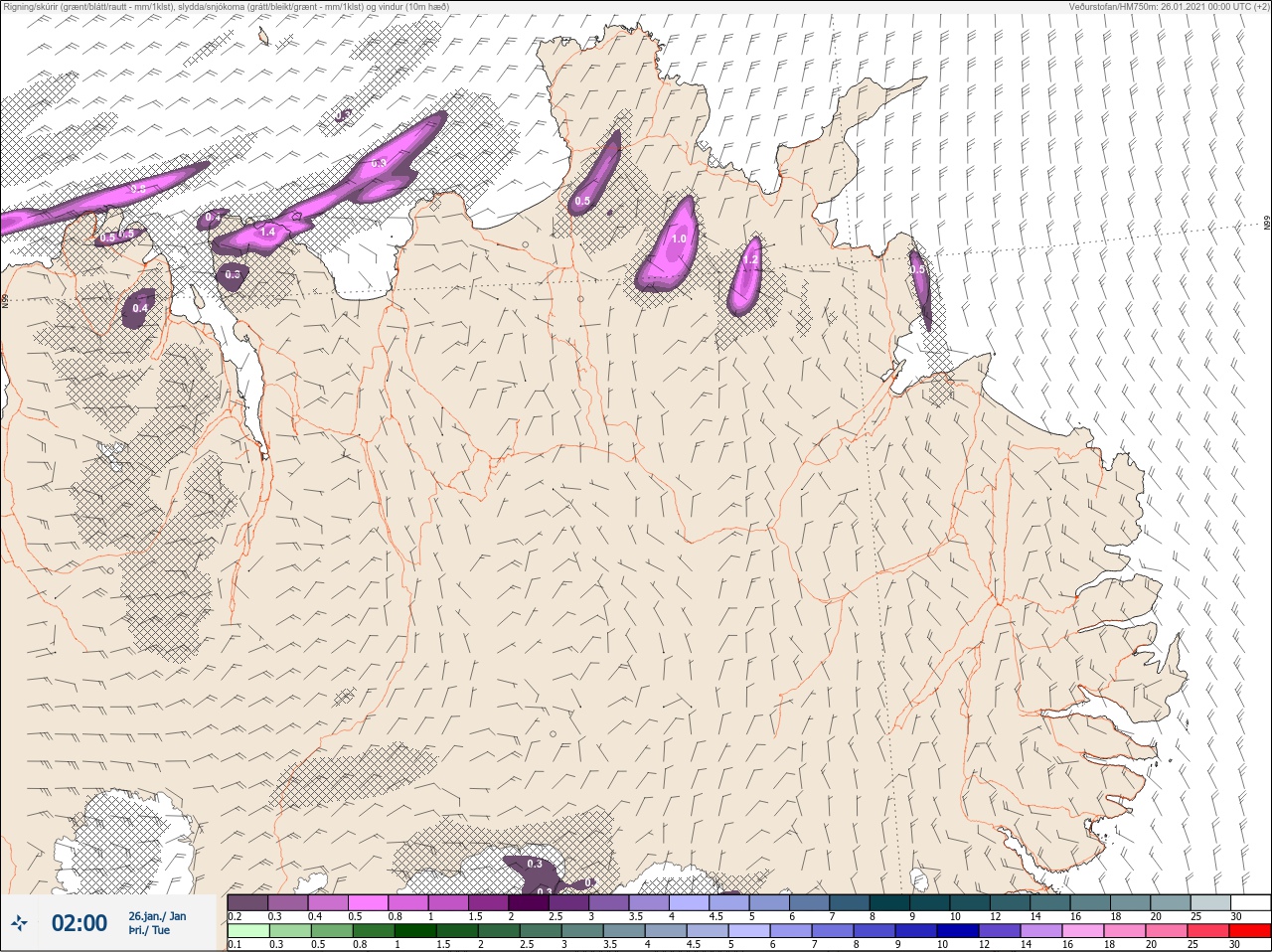Viewport: 1272px width, 952px height.
Task: Pick the red swatch ending the lower legend
Action: click(1250, 931)
